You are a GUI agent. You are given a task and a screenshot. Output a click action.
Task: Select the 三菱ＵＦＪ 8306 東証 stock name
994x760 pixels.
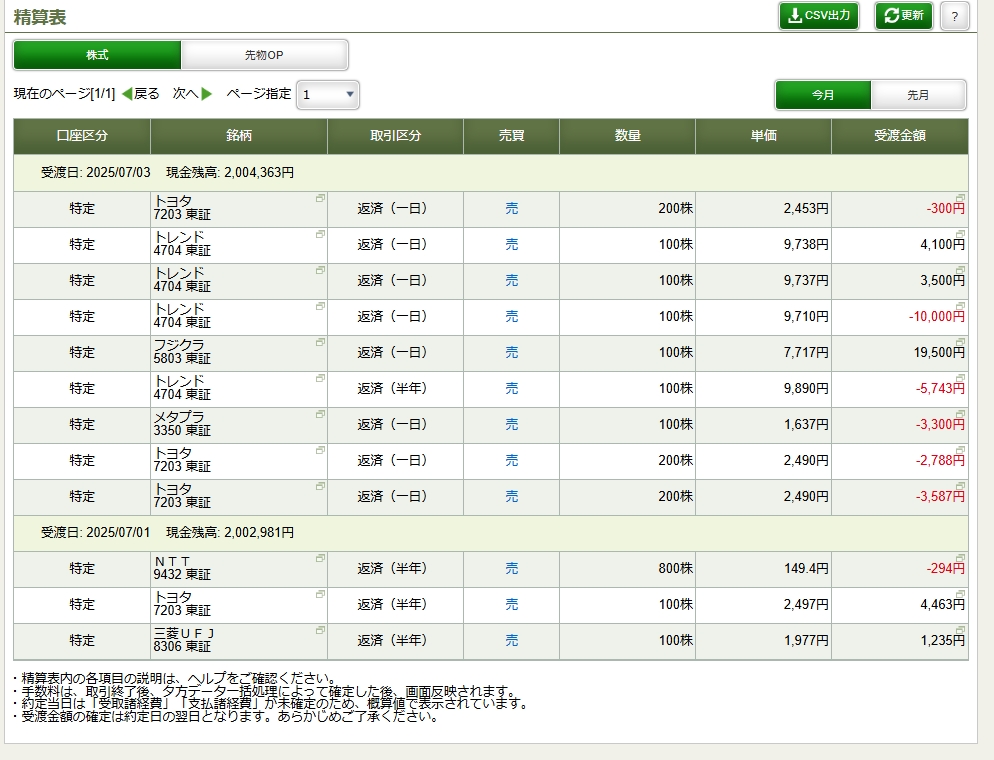[x=184, y=640]
